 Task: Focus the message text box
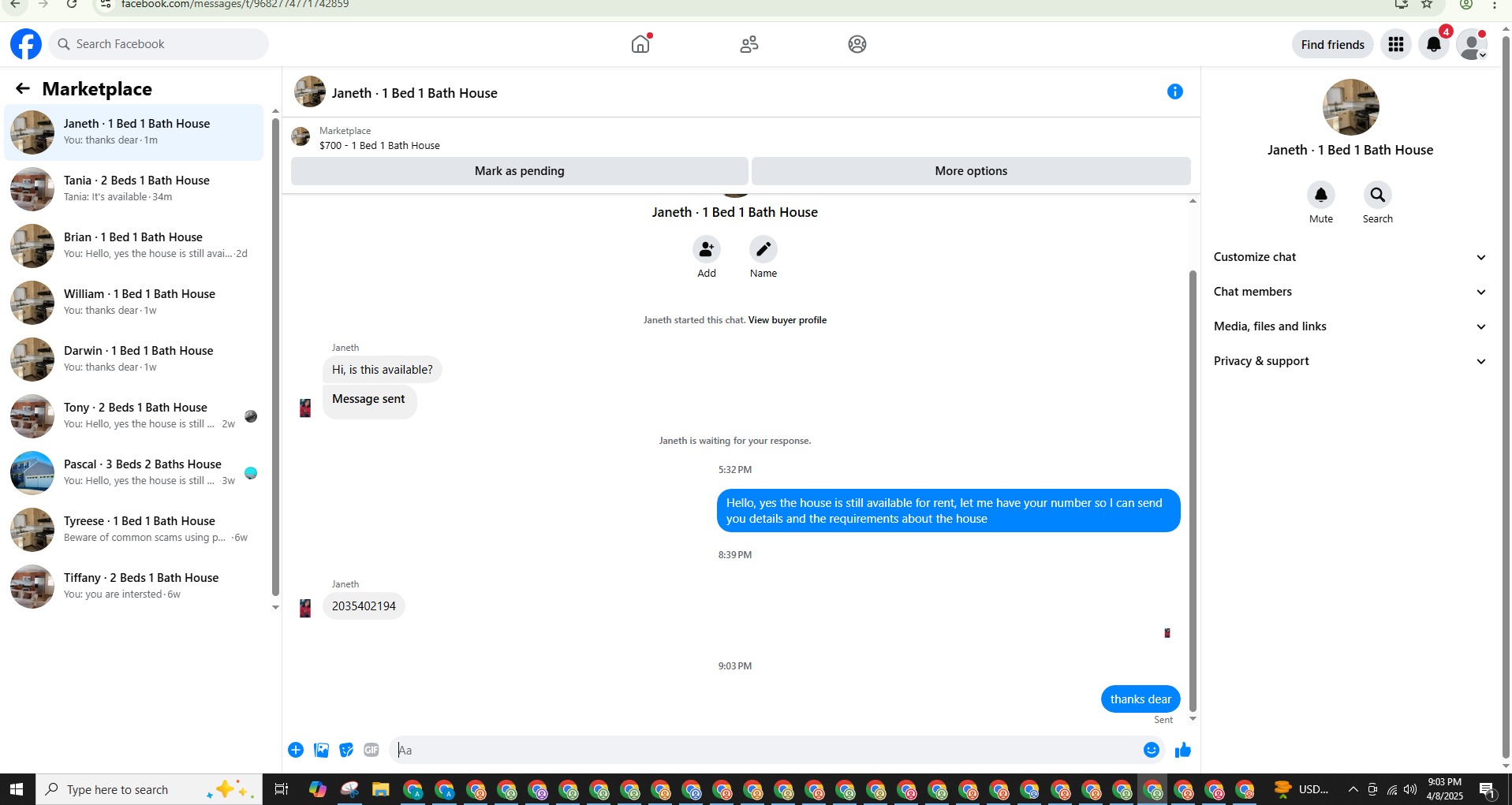[x=765, y=750]
